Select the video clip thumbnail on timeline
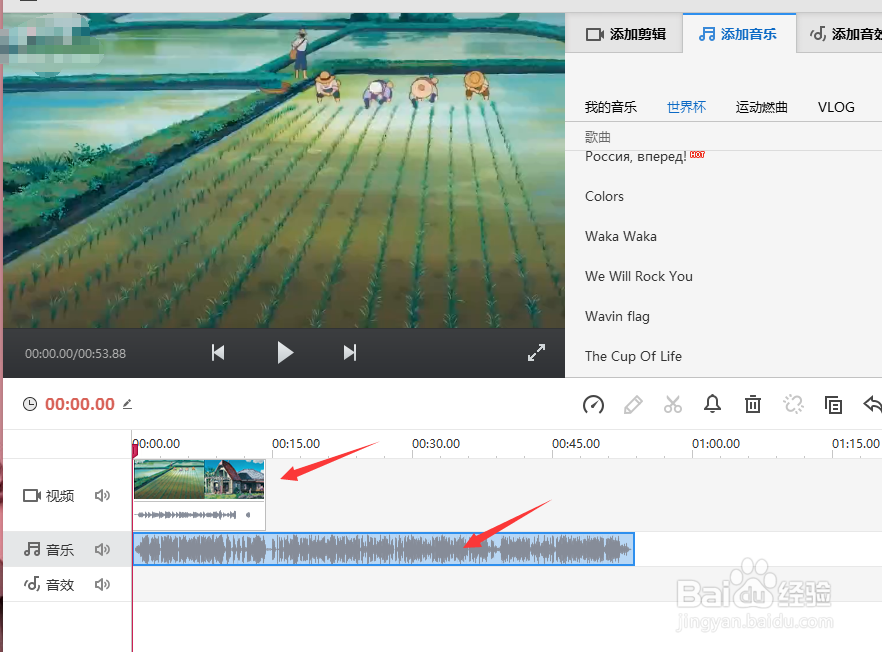Viewport: 882px width, 652px height. 199,479
